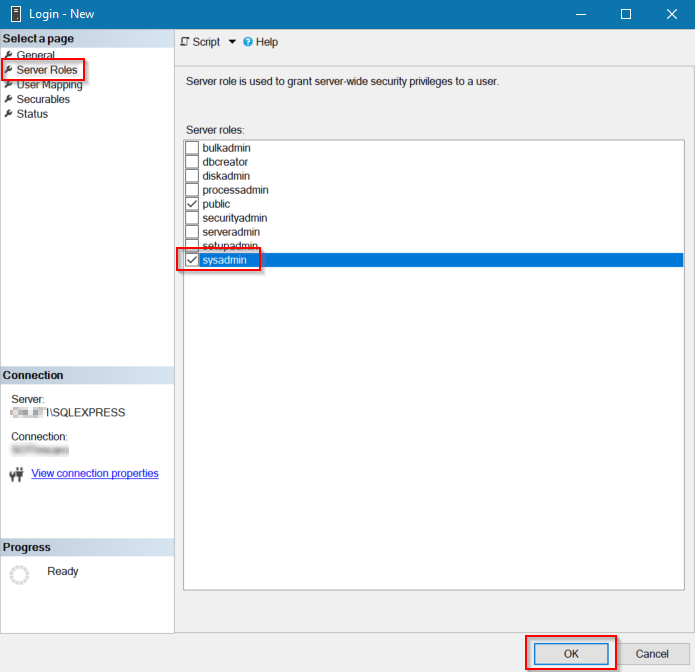
Task: Click the progress spinner ring icon
Action: pyautogui.click(x=20, y=574)
